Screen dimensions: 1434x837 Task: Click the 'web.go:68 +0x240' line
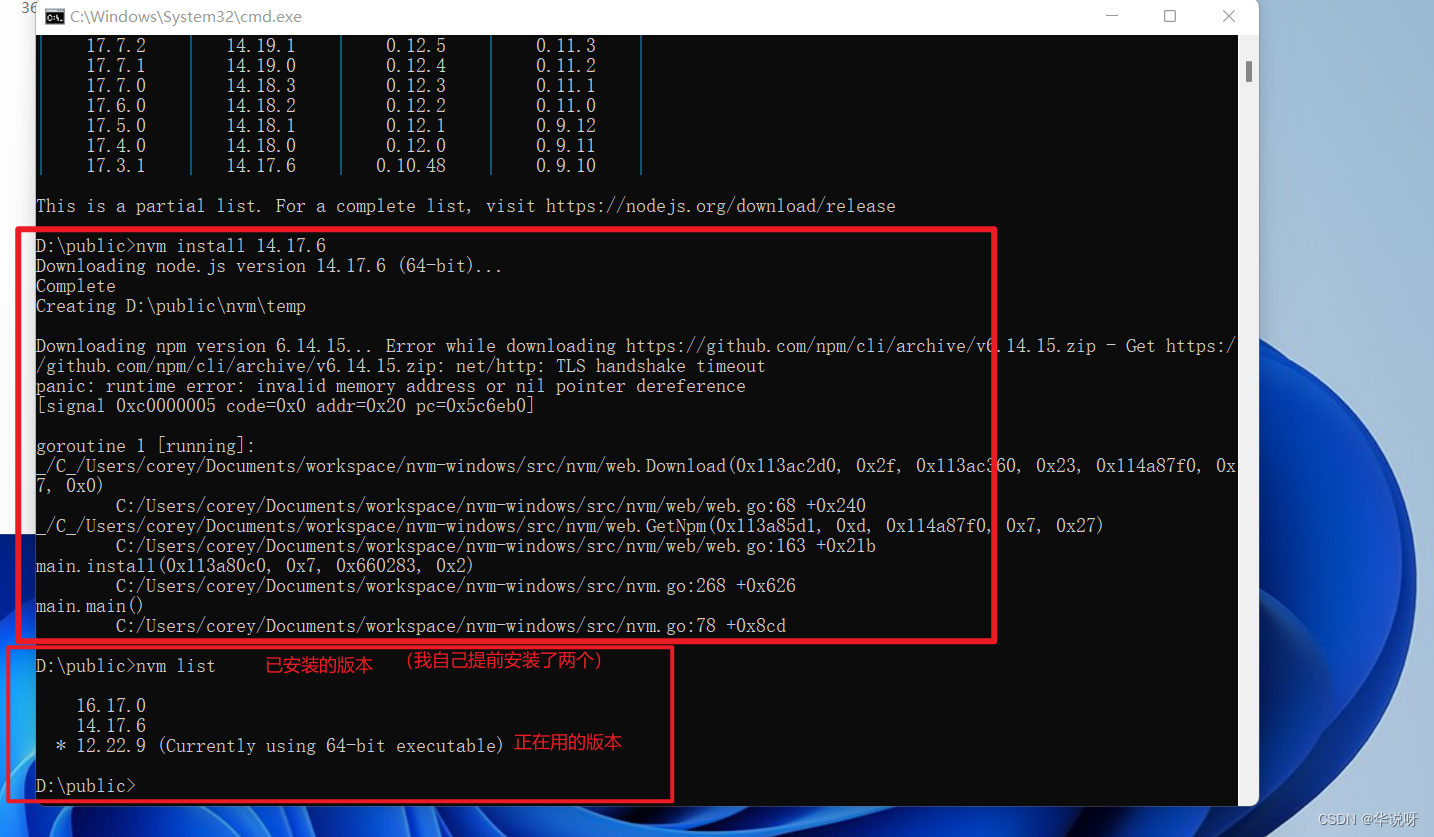[x=491, y=506]
